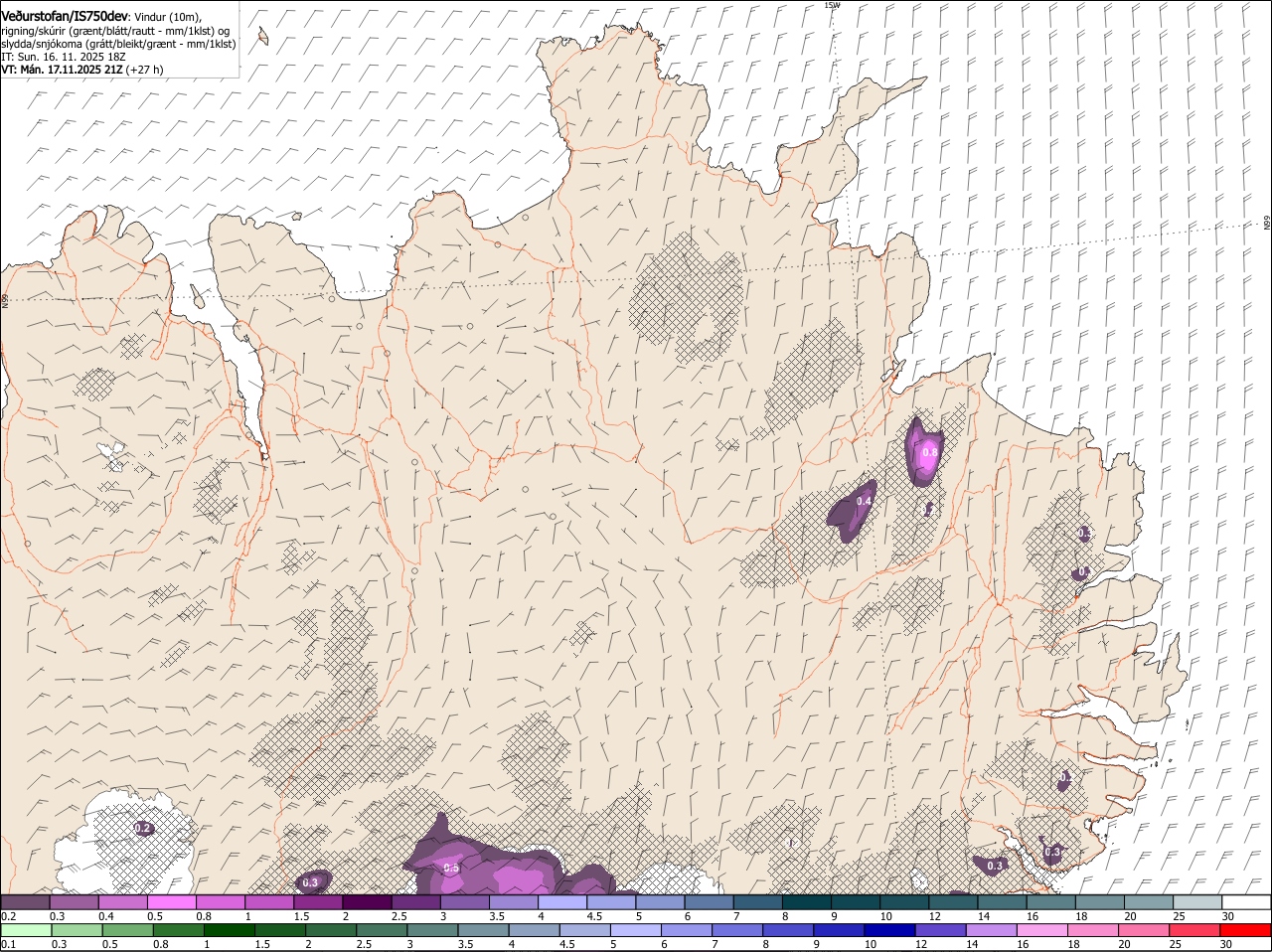This screenshot has height=952, width=1272.
Task: Pick the darkest green 1–1.5 lower legend swatch
Action: [x=230, y=931]
